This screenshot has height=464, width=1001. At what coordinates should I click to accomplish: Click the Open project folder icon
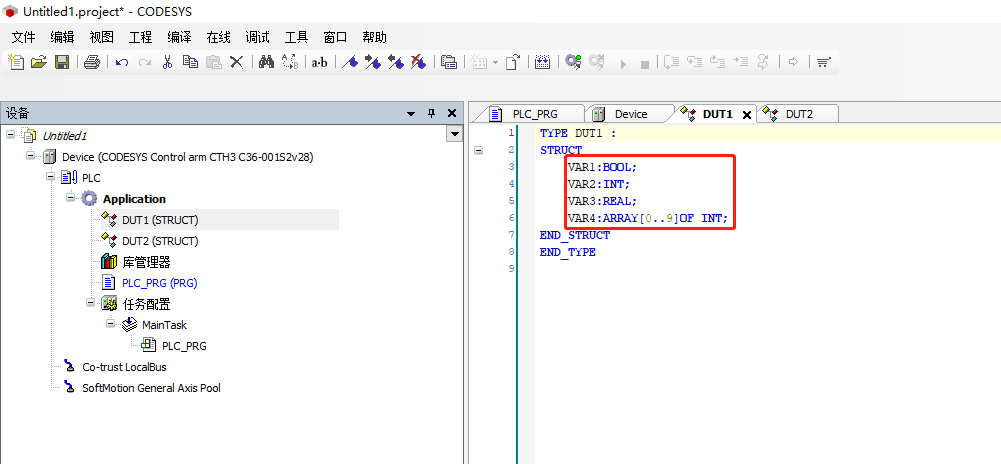(x=39, y=62)
